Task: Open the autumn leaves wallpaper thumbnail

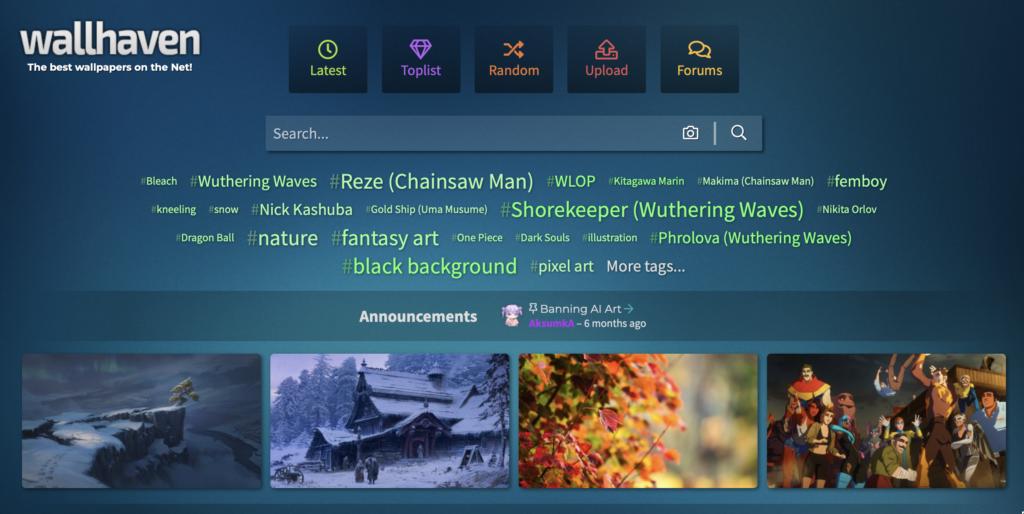Action: (x=638, y=421)
